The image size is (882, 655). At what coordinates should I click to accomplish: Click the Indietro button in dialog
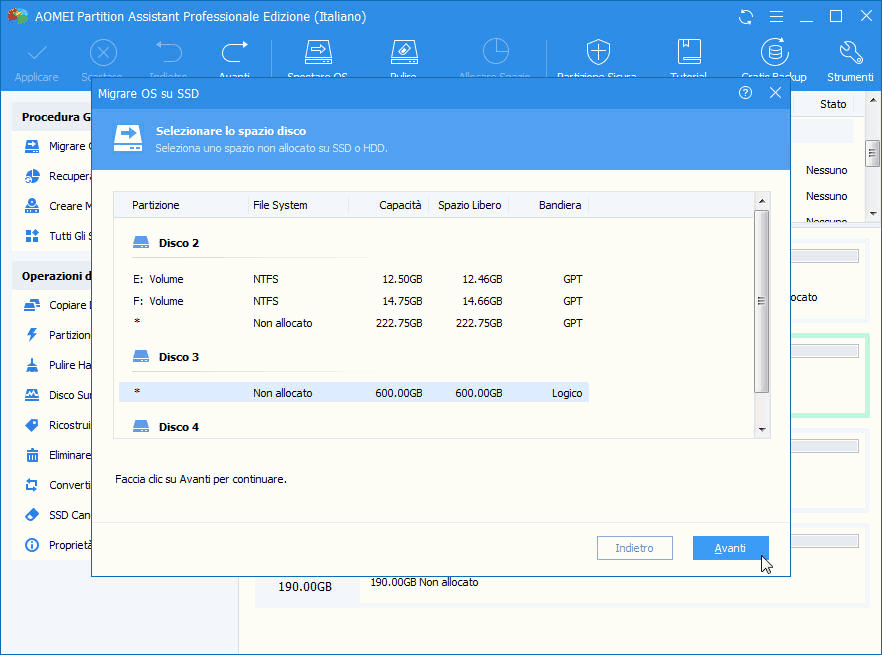634,548
